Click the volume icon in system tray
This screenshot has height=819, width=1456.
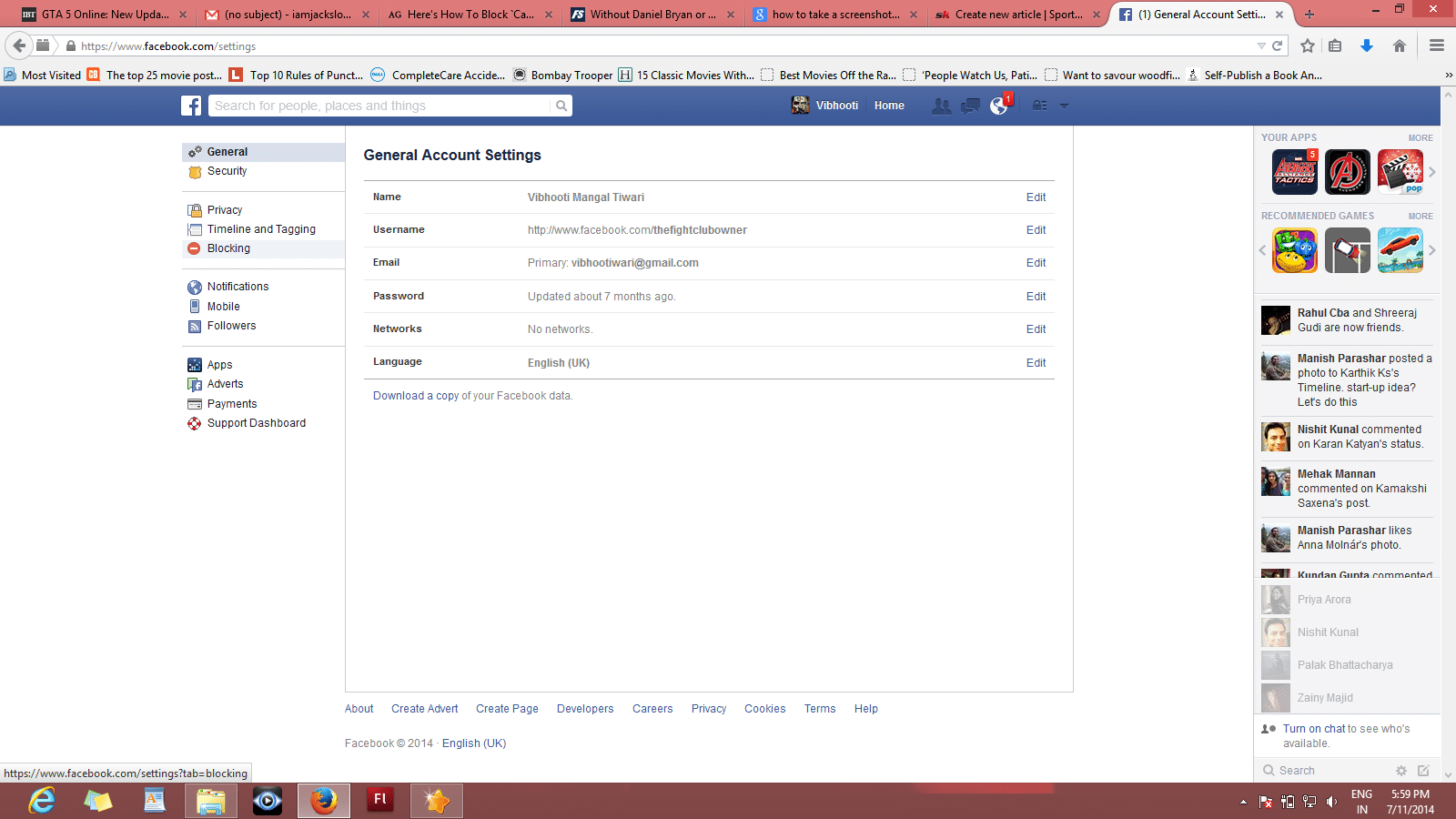point(1331,802)
